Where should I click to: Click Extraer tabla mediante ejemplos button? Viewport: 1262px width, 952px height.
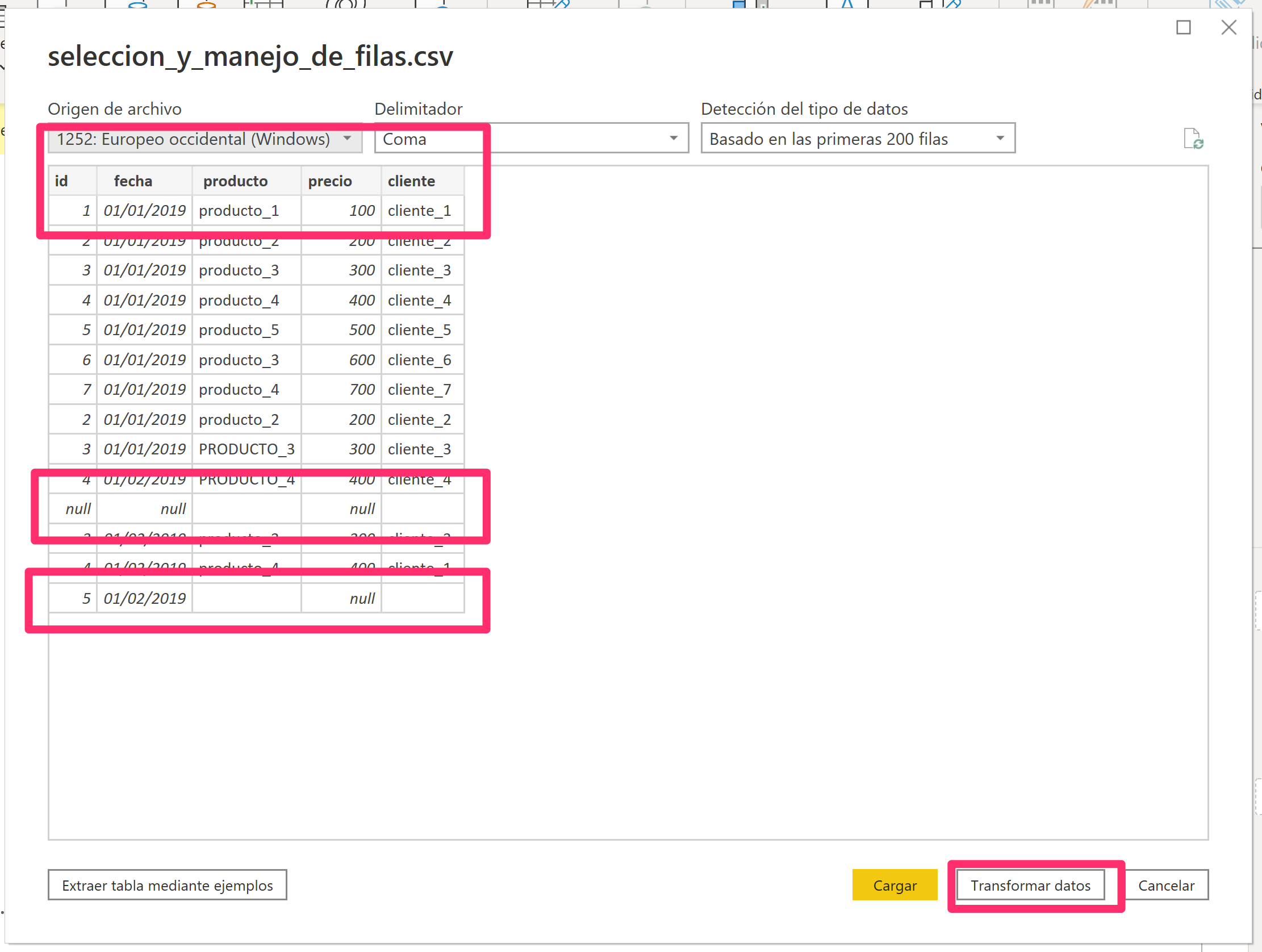(x=167, y=885)
